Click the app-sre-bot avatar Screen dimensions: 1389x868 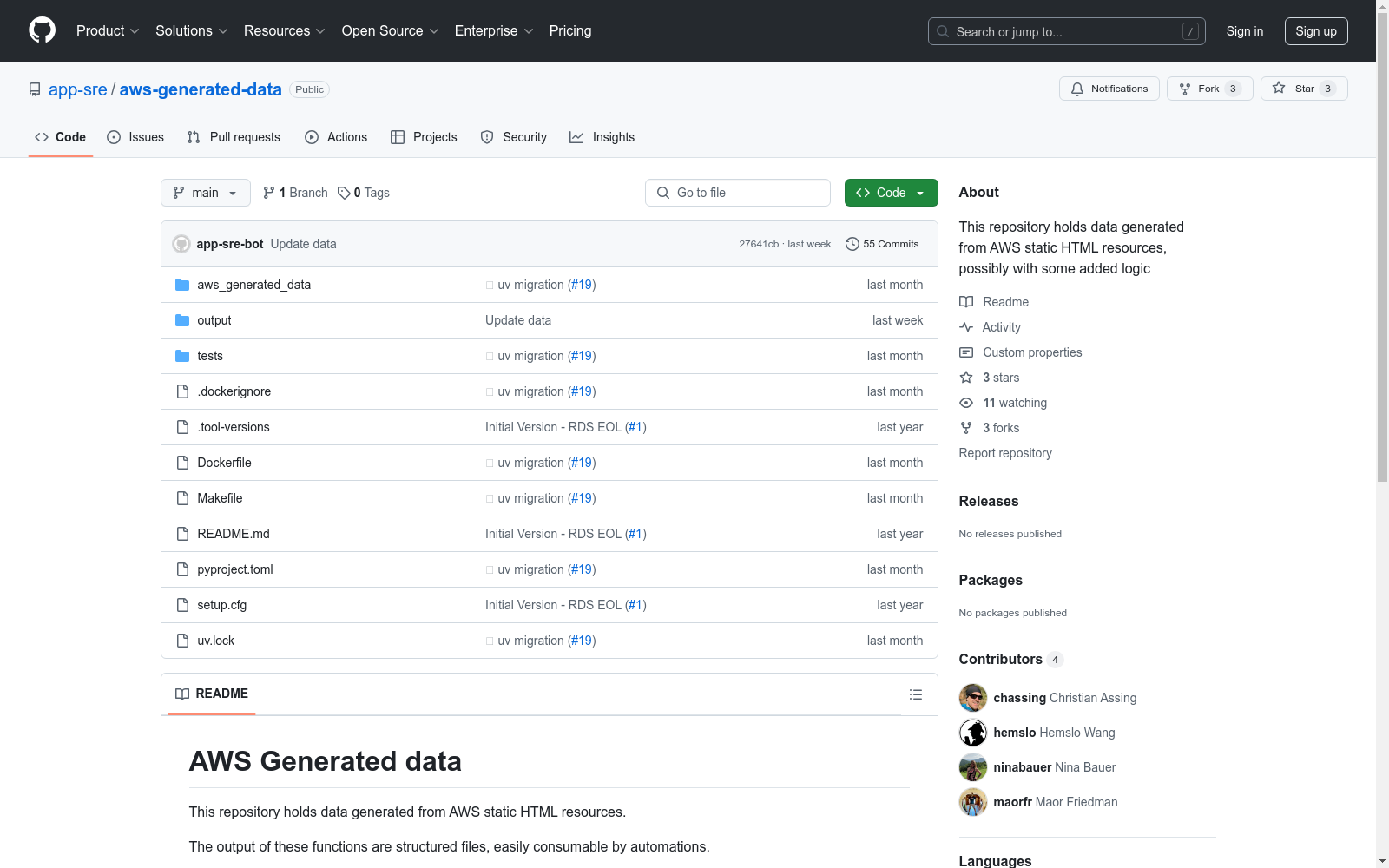tap(181, 244)
